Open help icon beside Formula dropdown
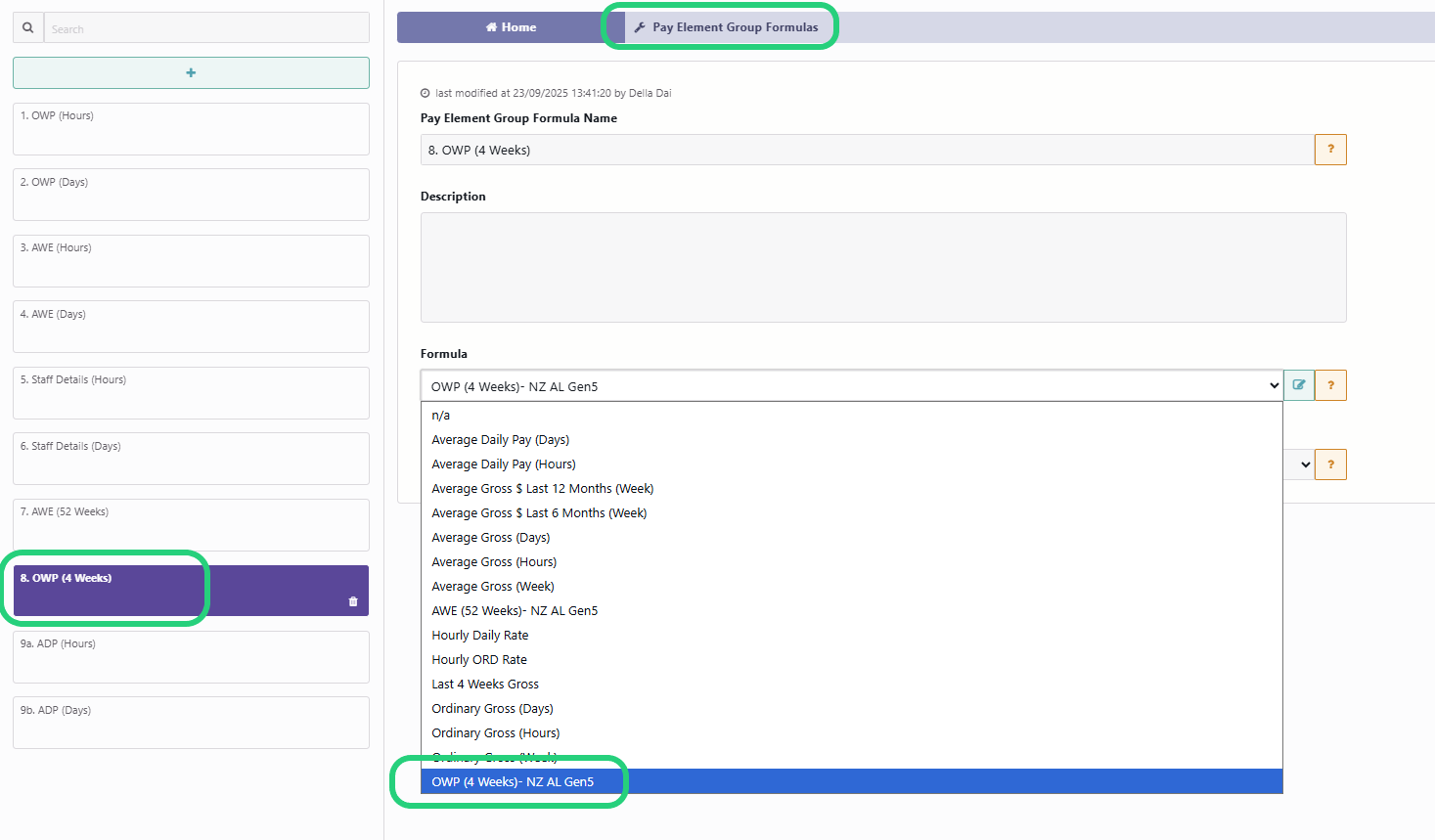 coord(1330,385)
